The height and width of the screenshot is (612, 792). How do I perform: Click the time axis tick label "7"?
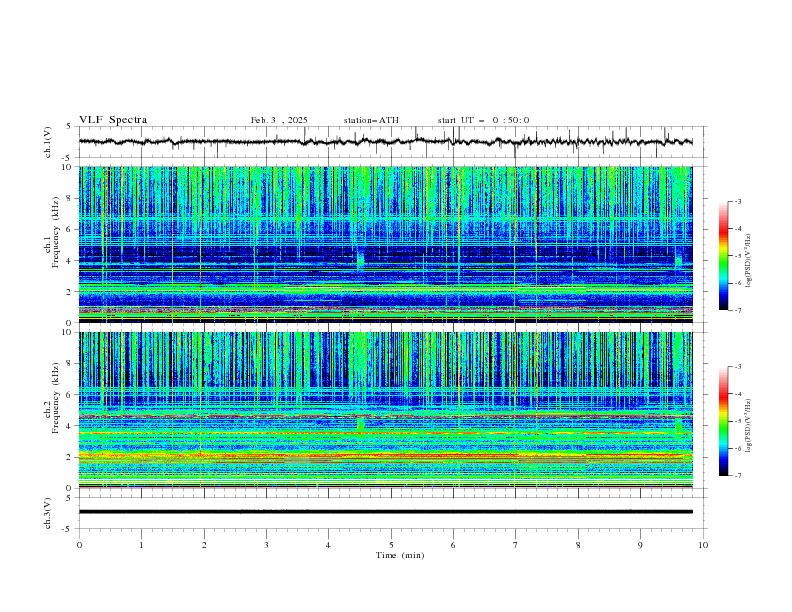516,545
